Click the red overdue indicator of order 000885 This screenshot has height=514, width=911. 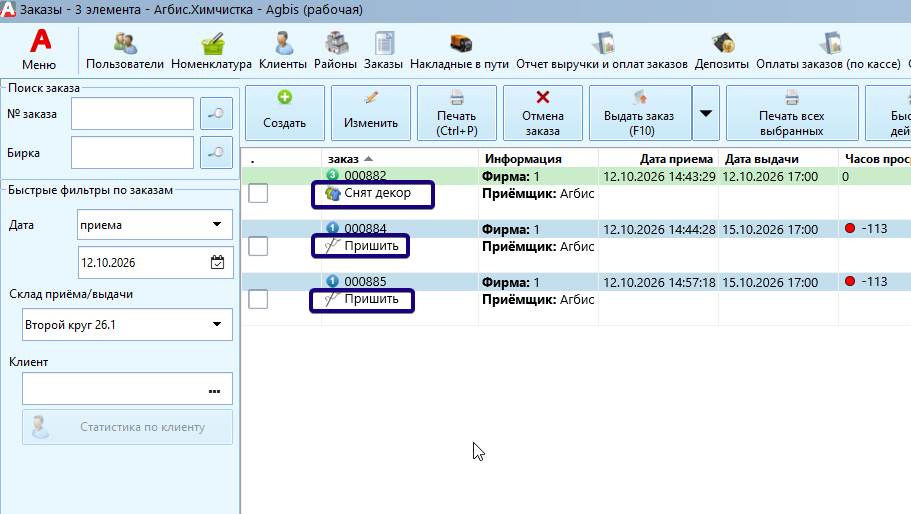[850, 281]
